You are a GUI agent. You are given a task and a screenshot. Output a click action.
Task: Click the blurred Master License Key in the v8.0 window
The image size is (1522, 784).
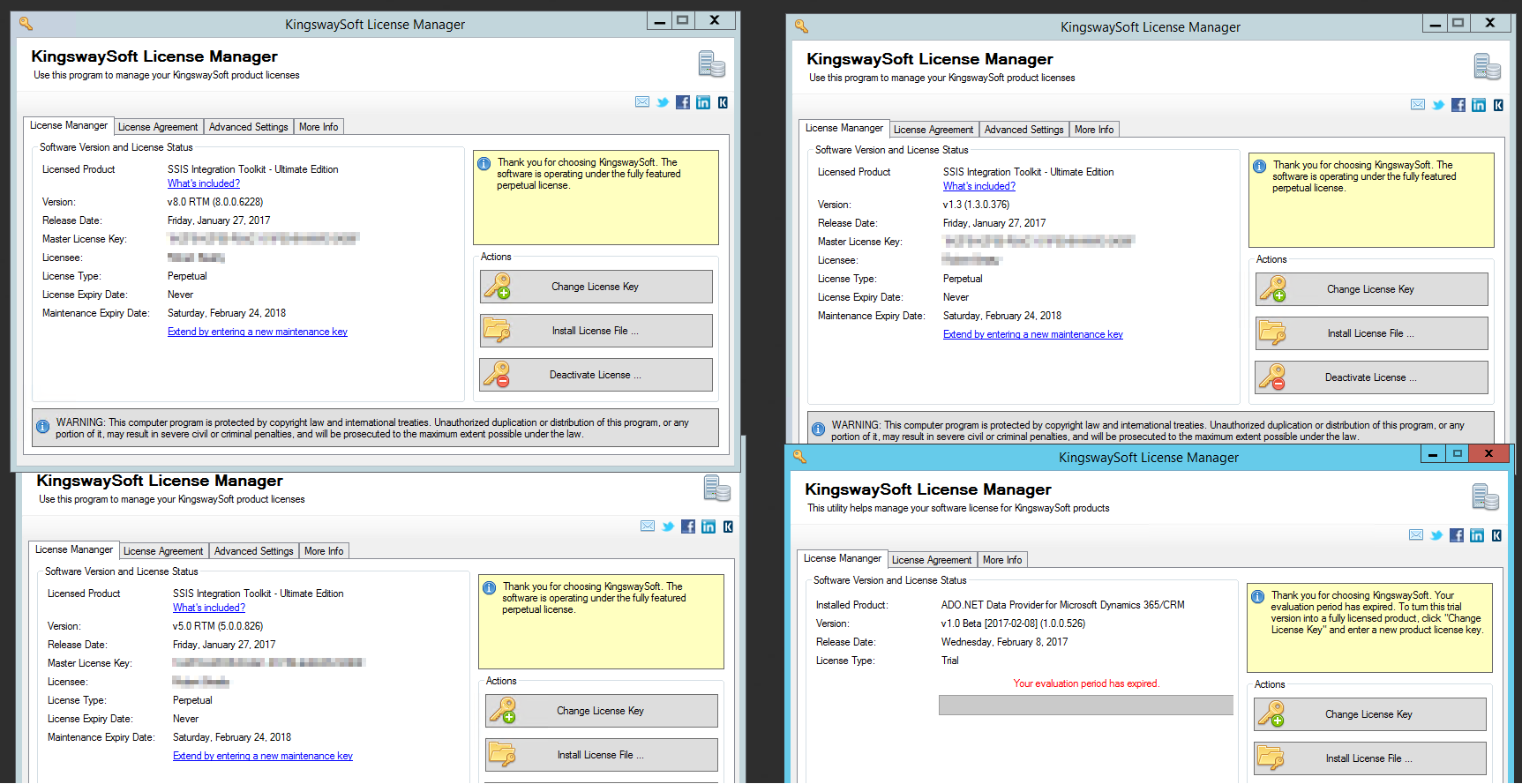263,239
